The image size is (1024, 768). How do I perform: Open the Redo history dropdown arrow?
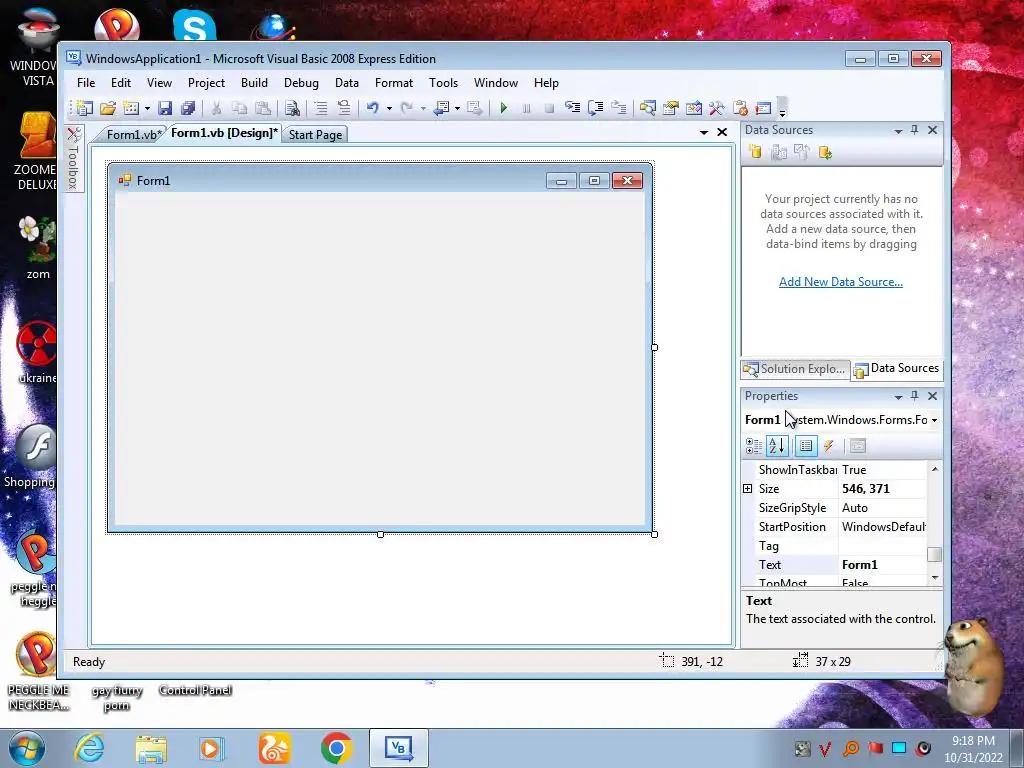coord(423,108)
